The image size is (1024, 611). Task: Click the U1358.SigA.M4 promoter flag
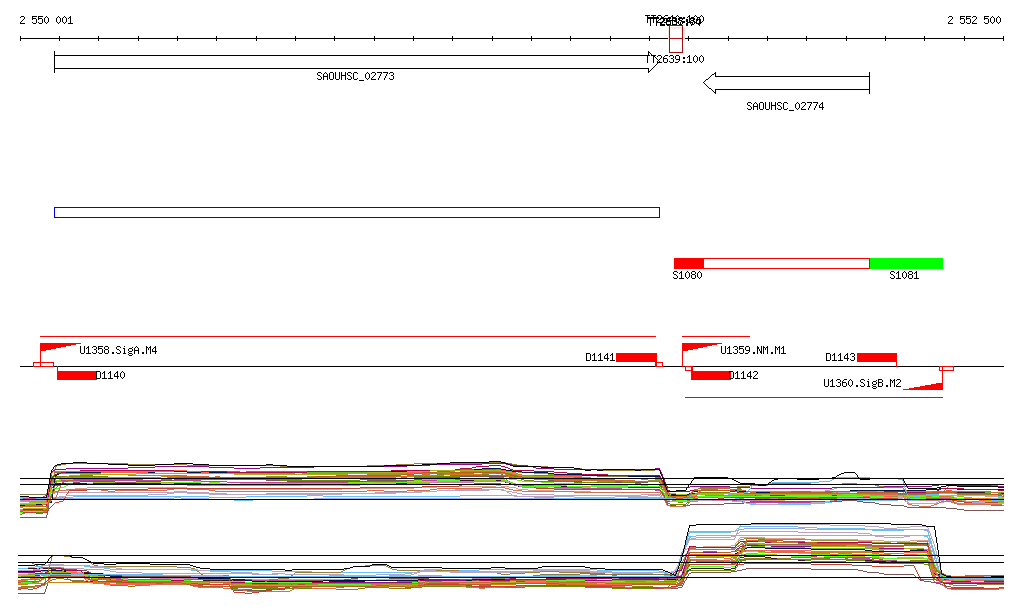click(59, 348)
